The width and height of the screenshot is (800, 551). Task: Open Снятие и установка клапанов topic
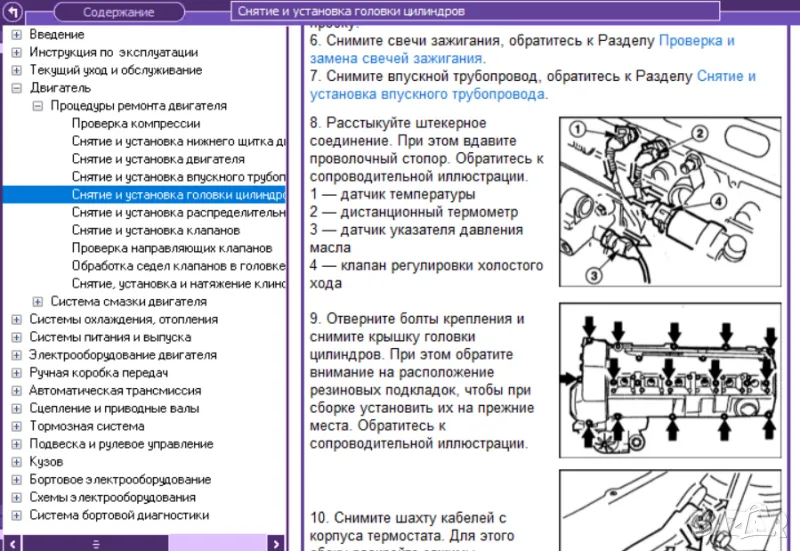[x=155, y=230]
